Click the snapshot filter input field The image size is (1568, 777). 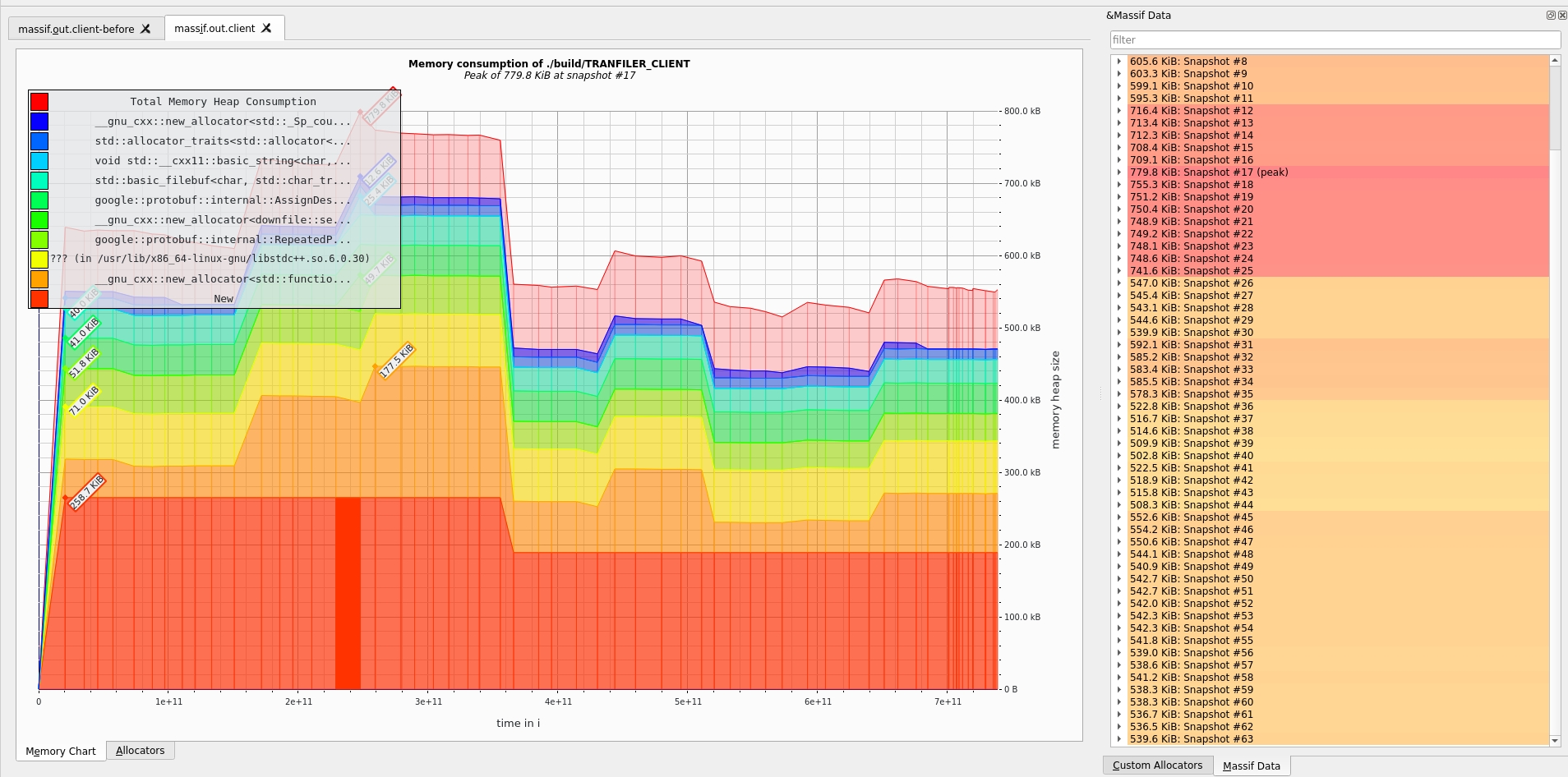click(x=1335, y=39)
